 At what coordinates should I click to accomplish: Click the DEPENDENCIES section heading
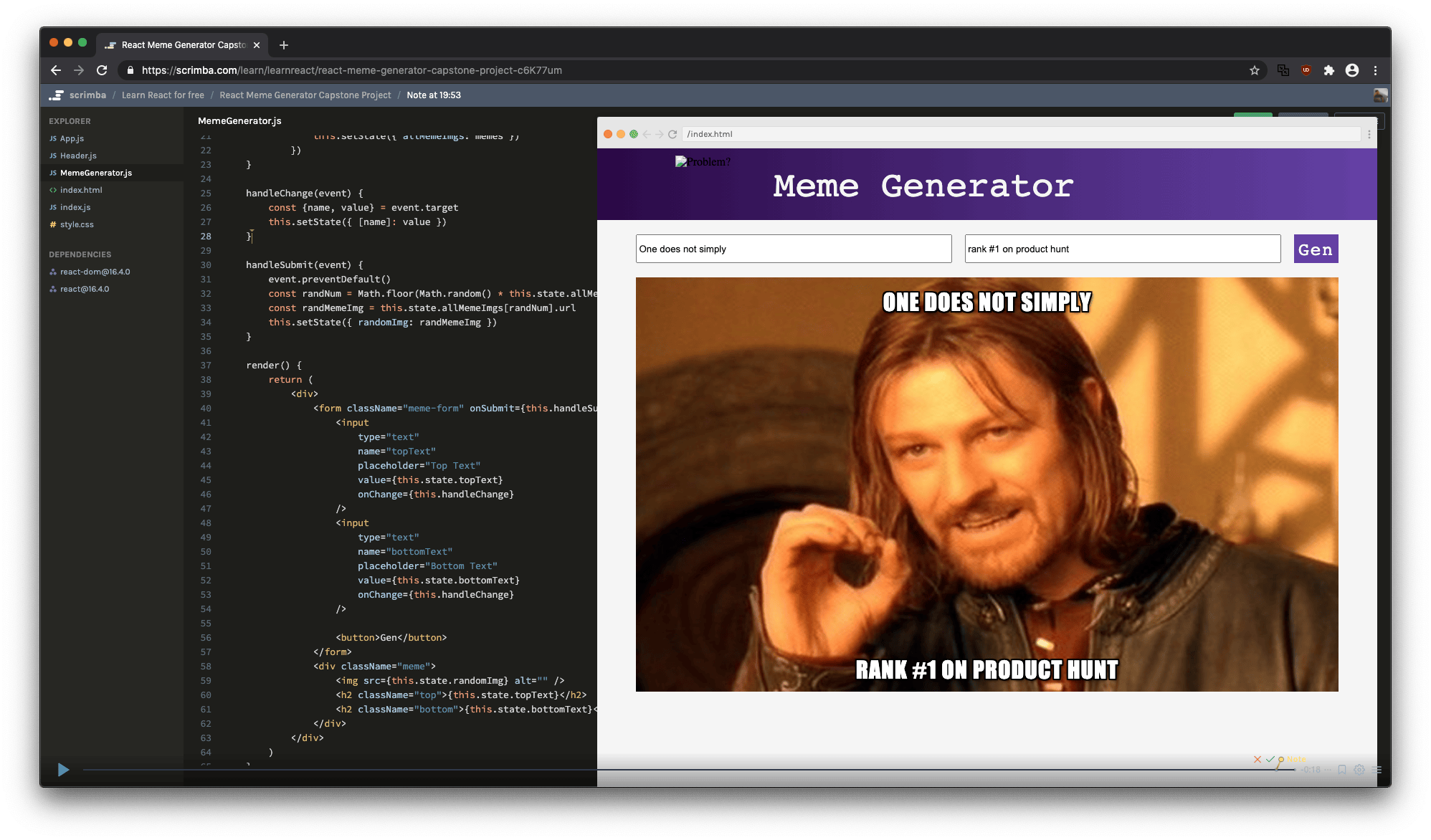point(80,254)
